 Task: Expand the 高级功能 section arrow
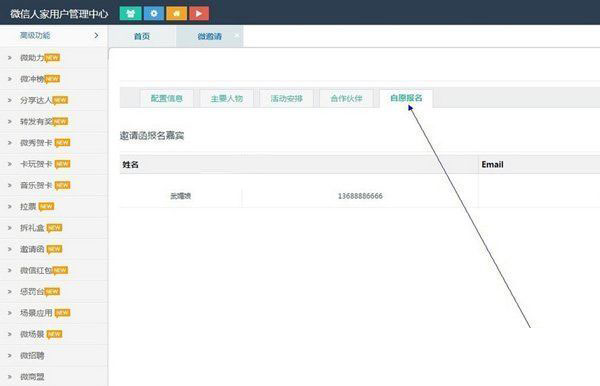96,35
